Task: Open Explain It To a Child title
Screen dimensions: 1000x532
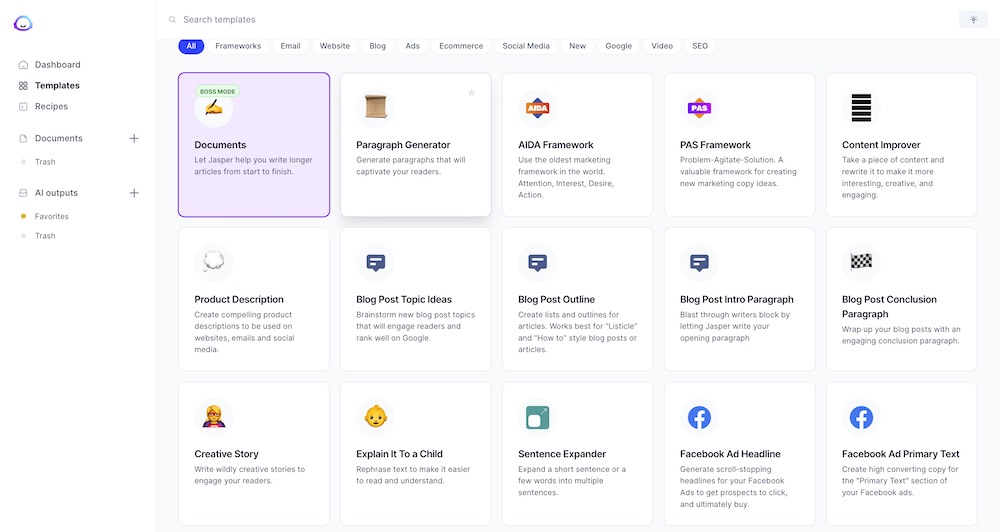Action: (399, 454)
